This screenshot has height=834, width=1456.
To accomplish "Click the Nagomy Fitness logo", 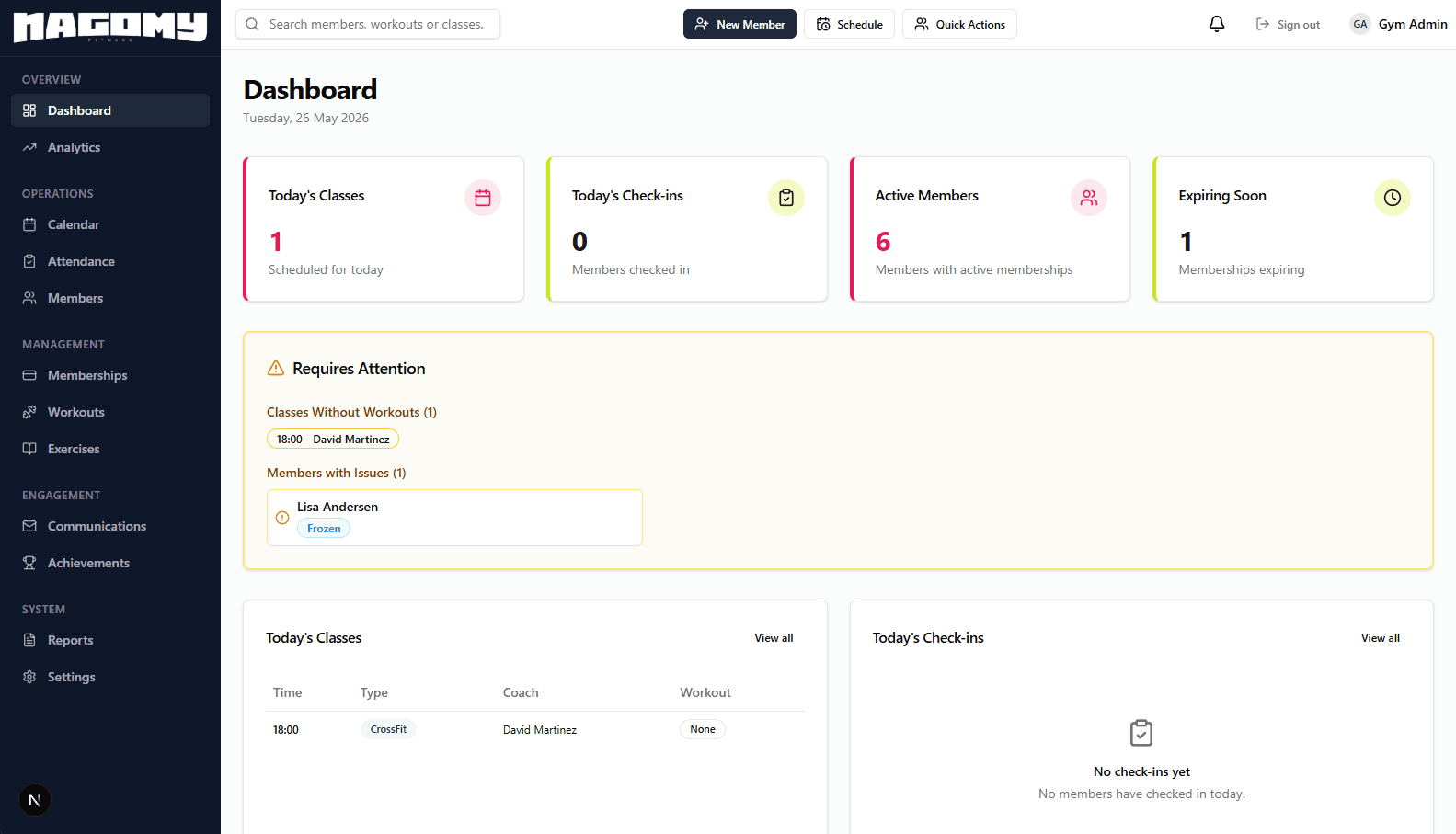I will (x=110, y=28).
